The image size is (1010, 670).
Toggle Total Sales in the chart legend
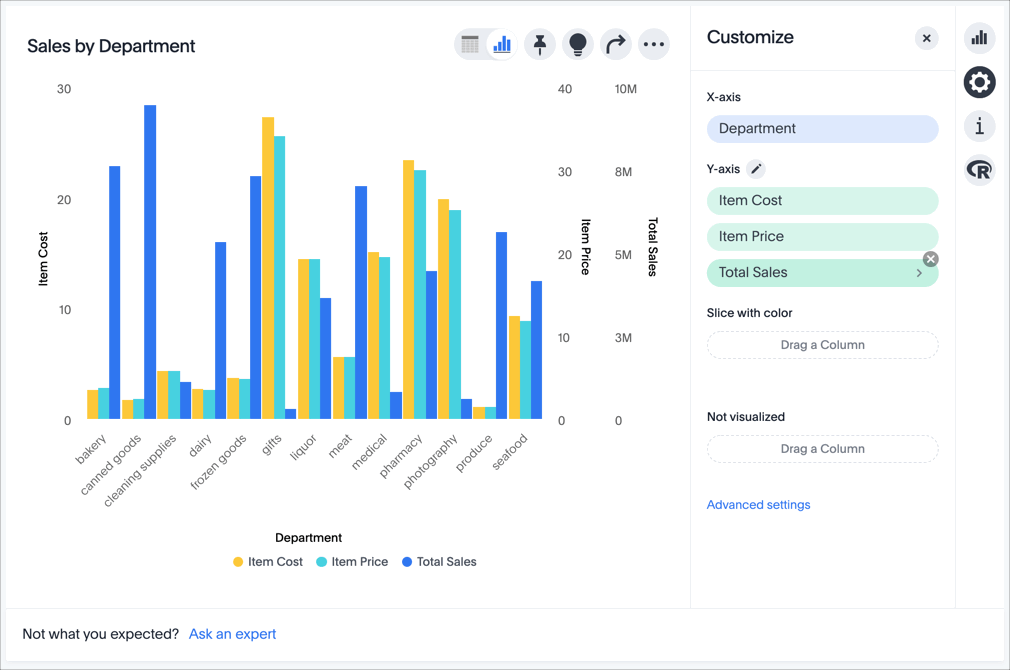click(x=438, y=561)
